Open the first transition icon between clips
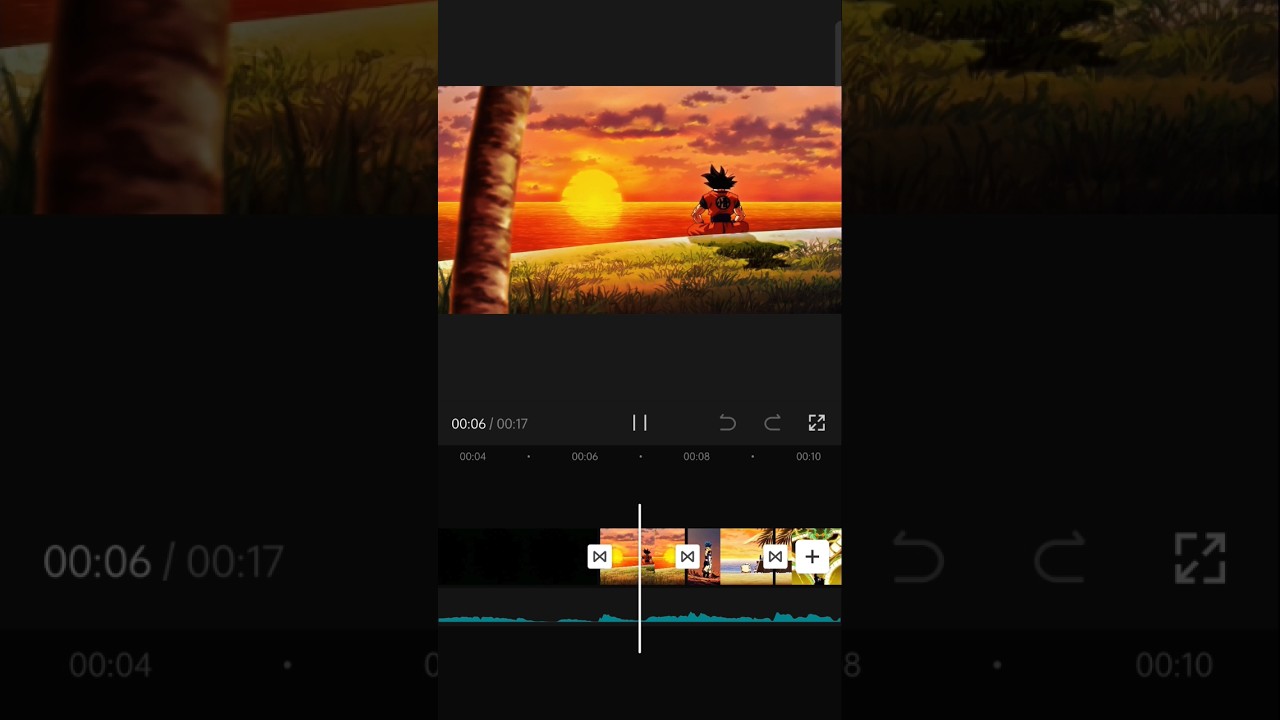Viewport: 1280px width, 720px height. (599, 556)
